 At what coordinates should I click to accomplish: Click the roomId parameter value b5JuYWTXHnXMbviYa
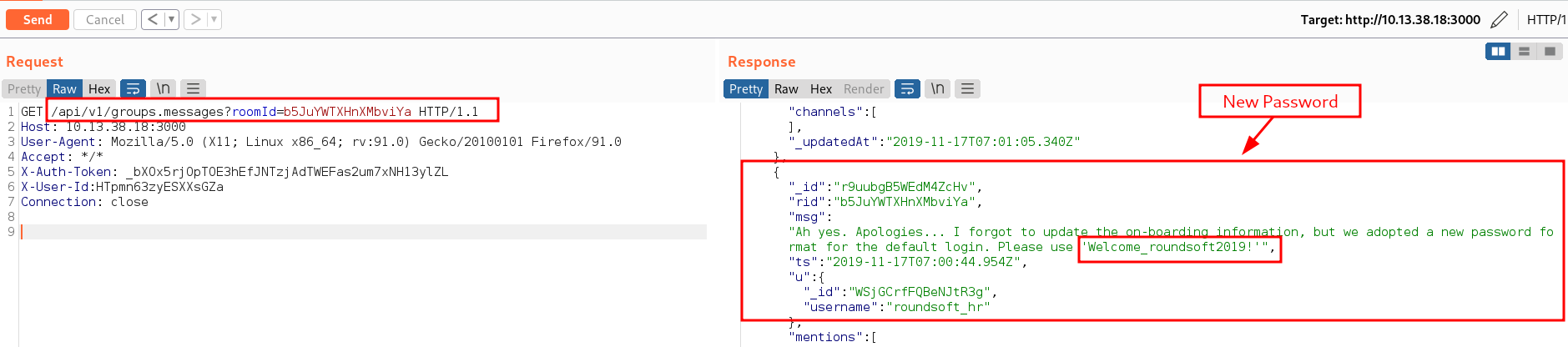[x=347, y=112]
